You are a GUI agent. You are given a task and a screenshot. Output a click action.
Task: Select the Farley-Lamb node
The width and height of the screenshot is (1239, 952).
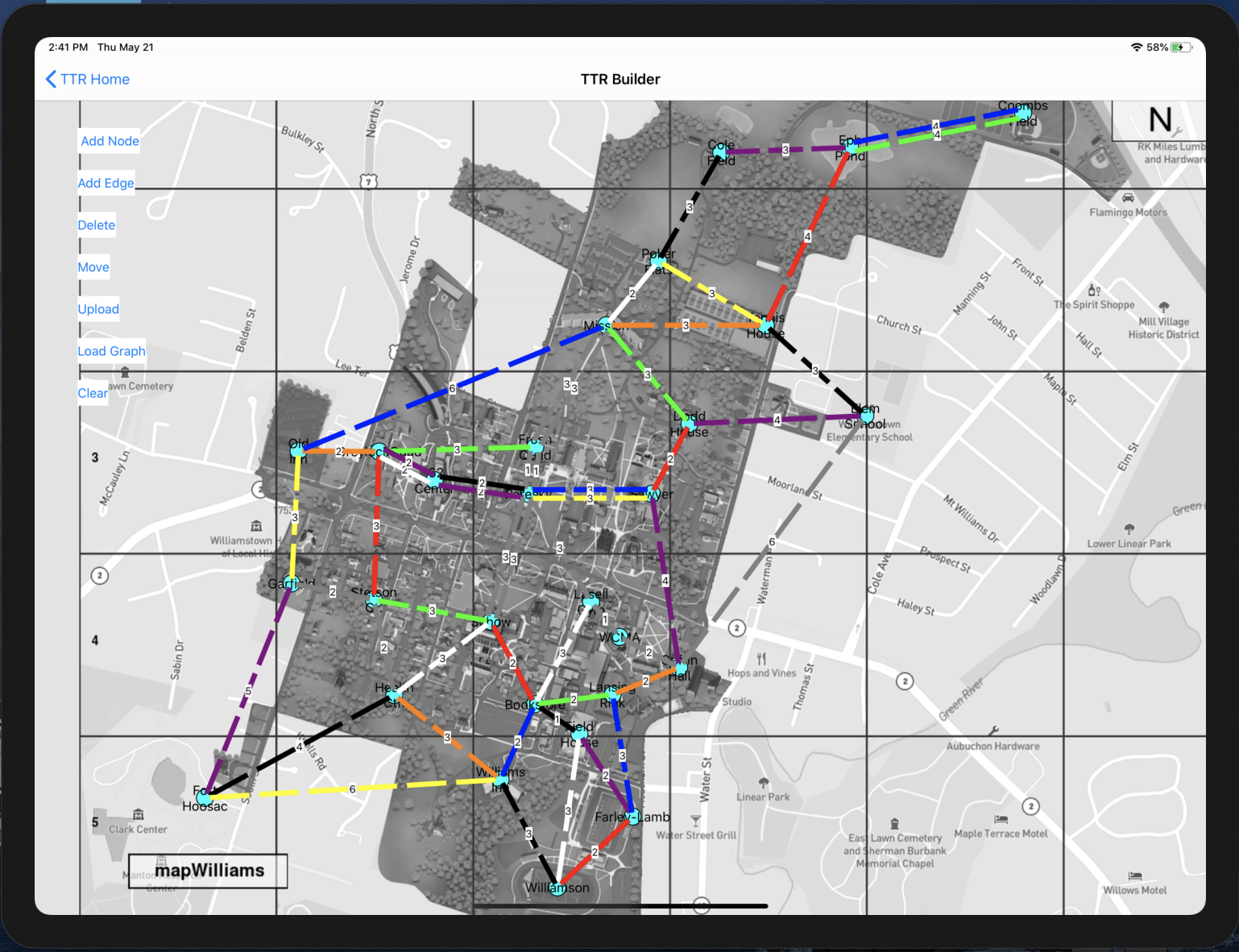[x=633, y=817]
